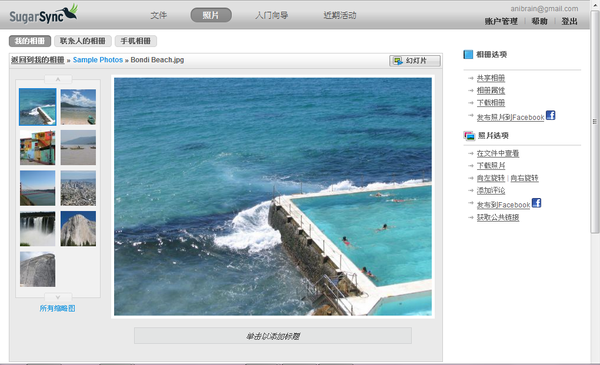Start the 幻灯片 slideshow
600x365 pixels.
tap(415, 60)
